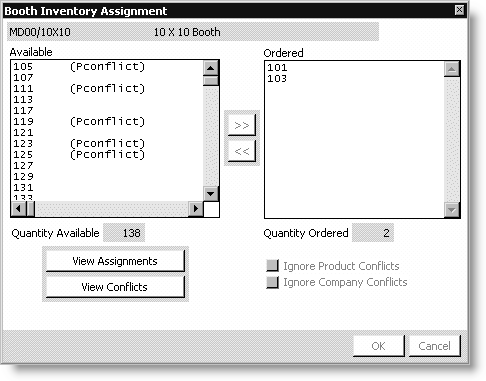Click Available list scroll-left arrow
The image size is (486, 381).
18,209
